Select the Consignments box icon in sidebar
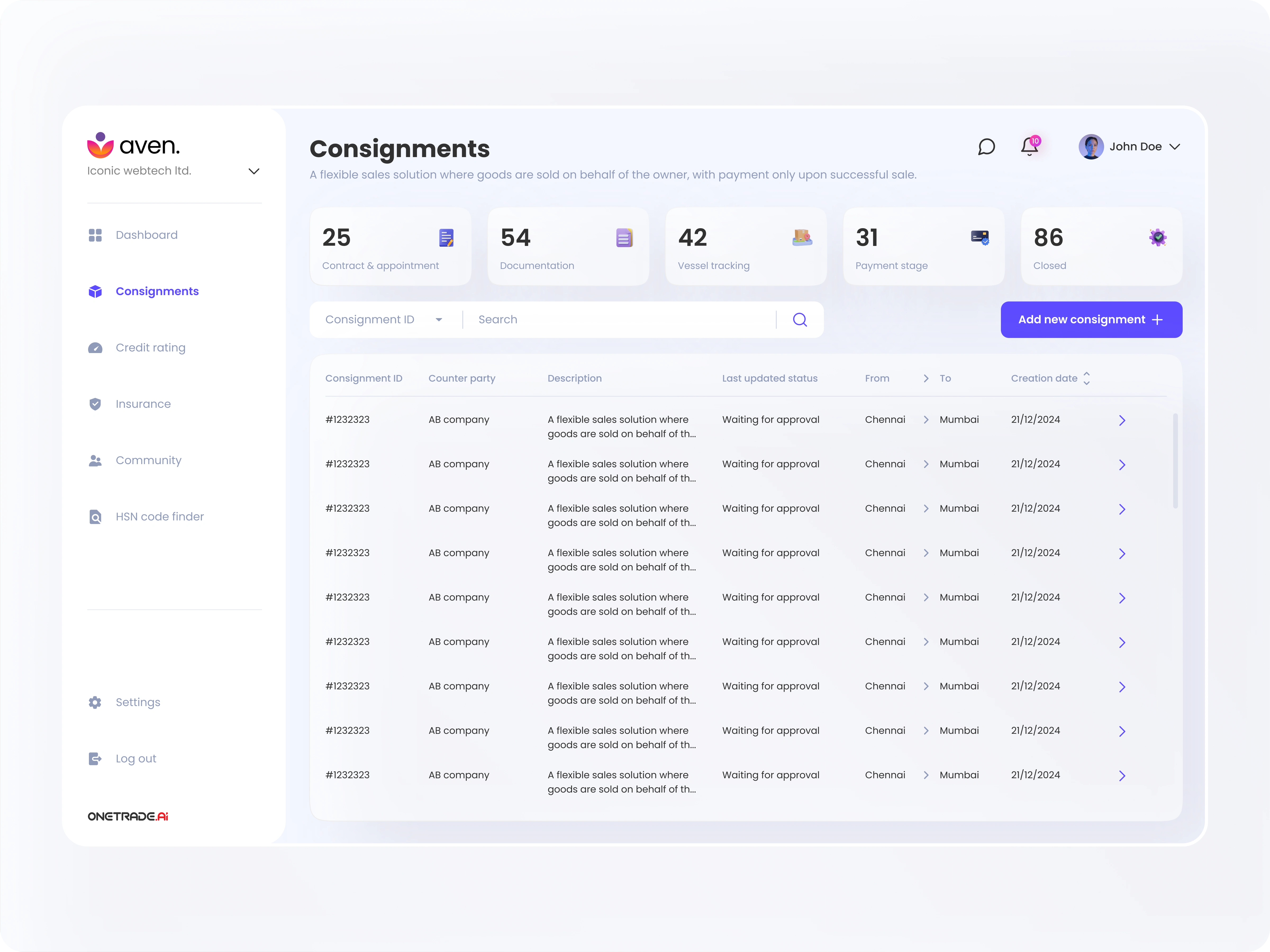This screenshot has height=952, width=1270. pyautogui.click(x=95, y=291)
